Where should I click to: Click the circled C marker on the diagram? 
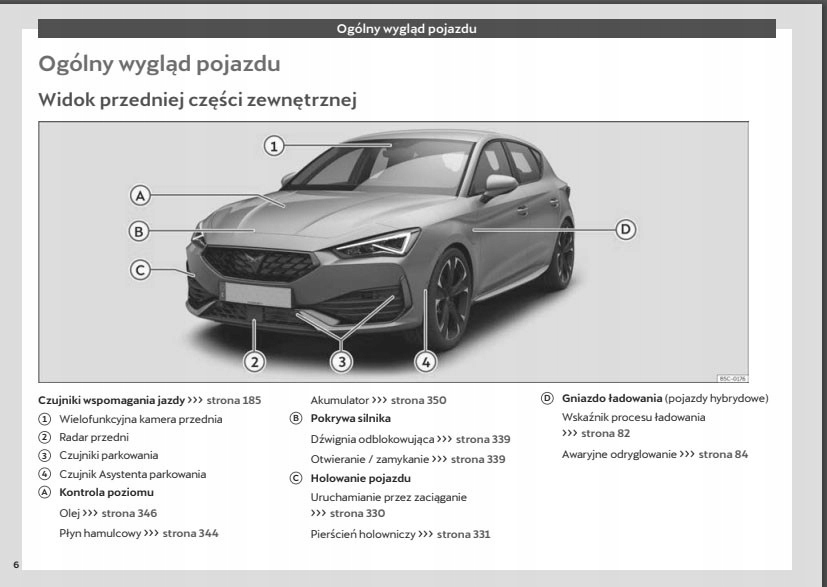[140, 270]
